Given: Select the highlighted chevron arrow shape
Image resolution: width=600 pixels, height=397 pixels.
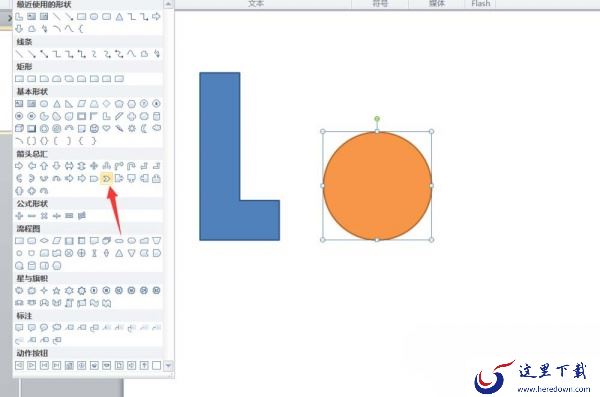Looking at the screenshot, I should 106,178.
